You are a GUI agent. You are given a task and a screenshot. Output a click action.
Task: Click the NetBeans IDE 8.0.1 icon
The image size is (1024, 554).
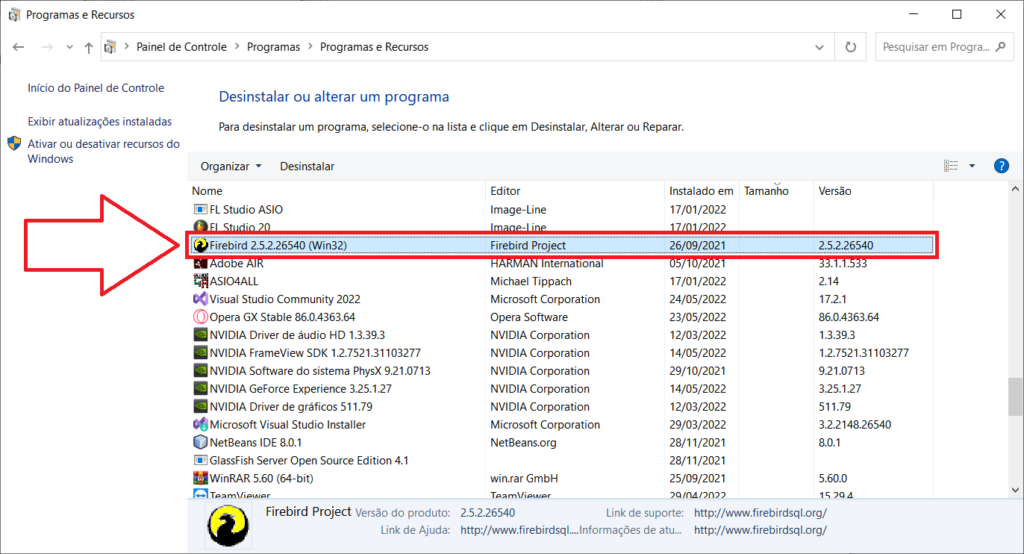200,442
